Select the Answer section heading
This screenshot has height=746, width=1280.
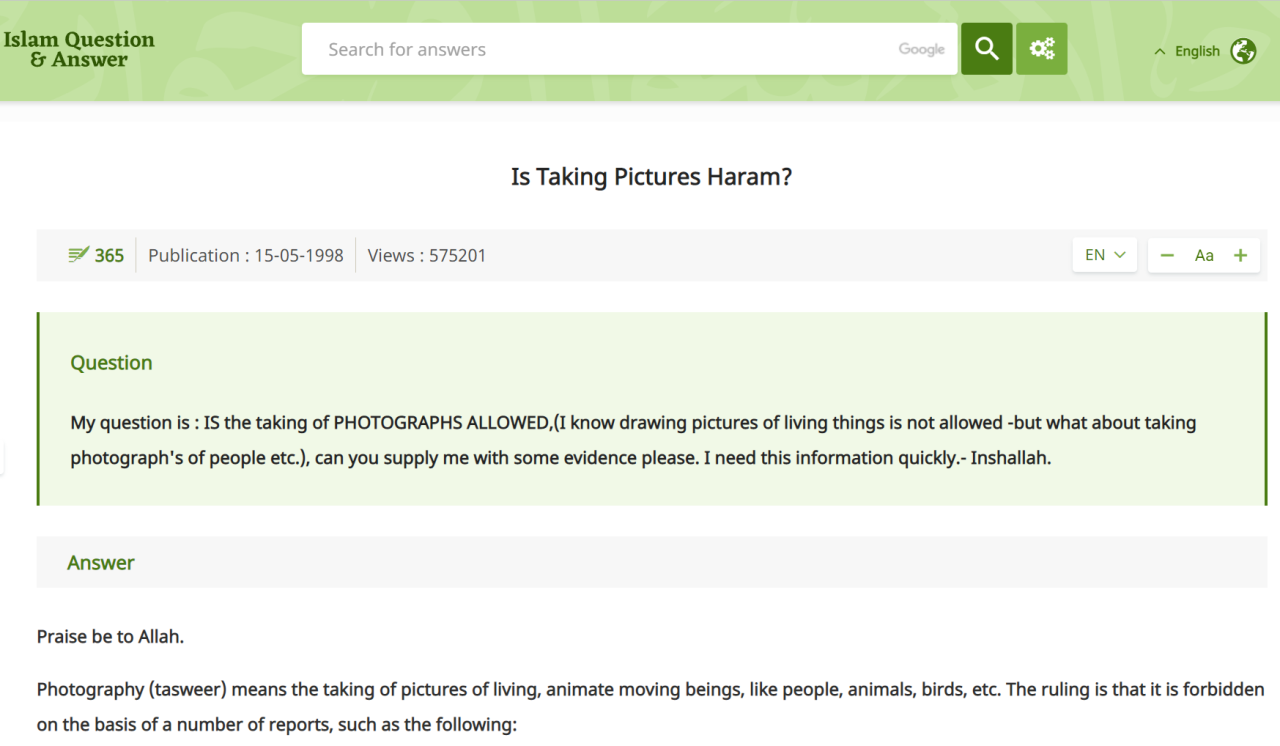click(x=100, y=562)
